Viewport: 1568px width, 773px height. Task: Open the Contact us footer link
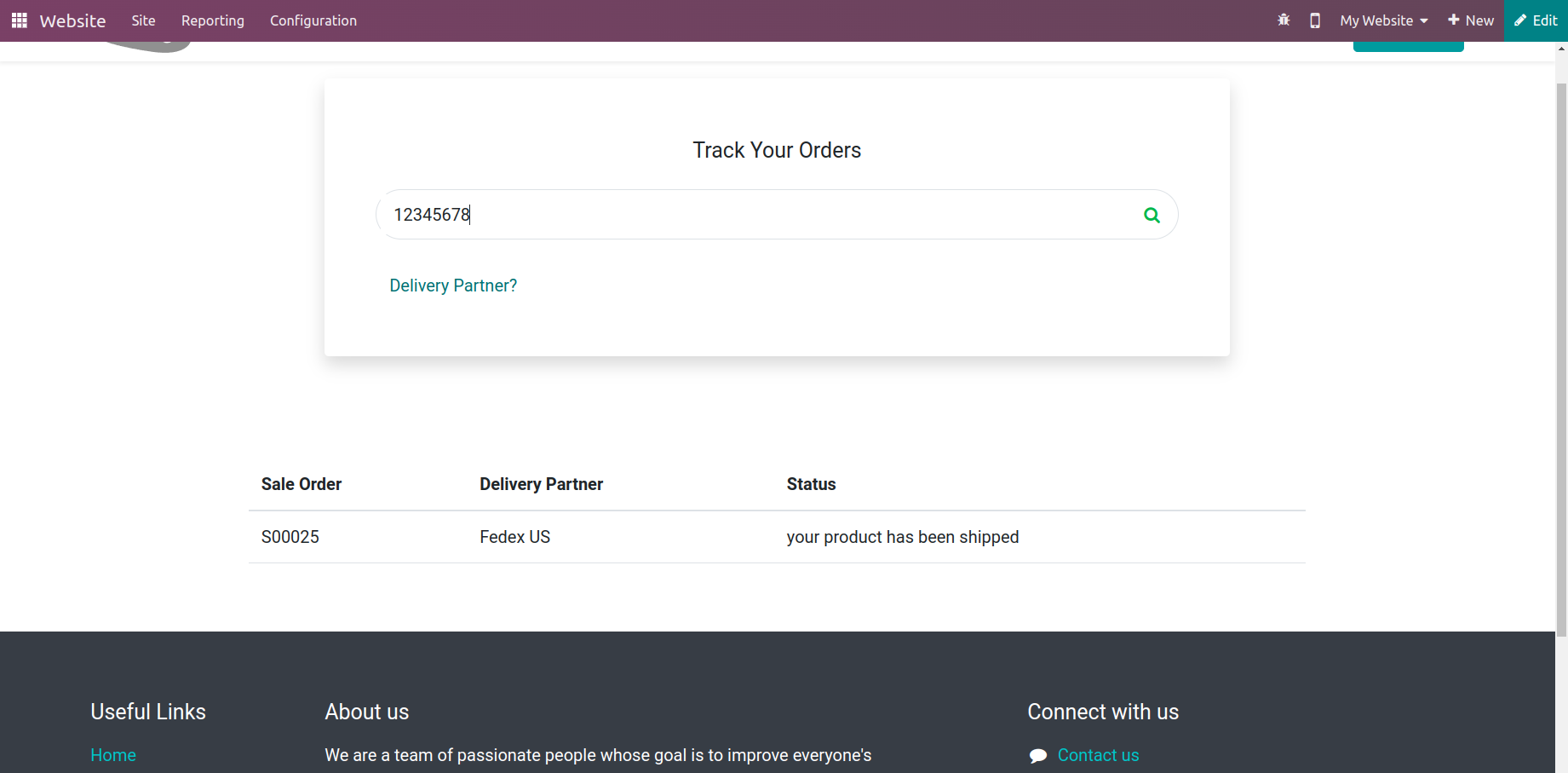point(1098,755)
